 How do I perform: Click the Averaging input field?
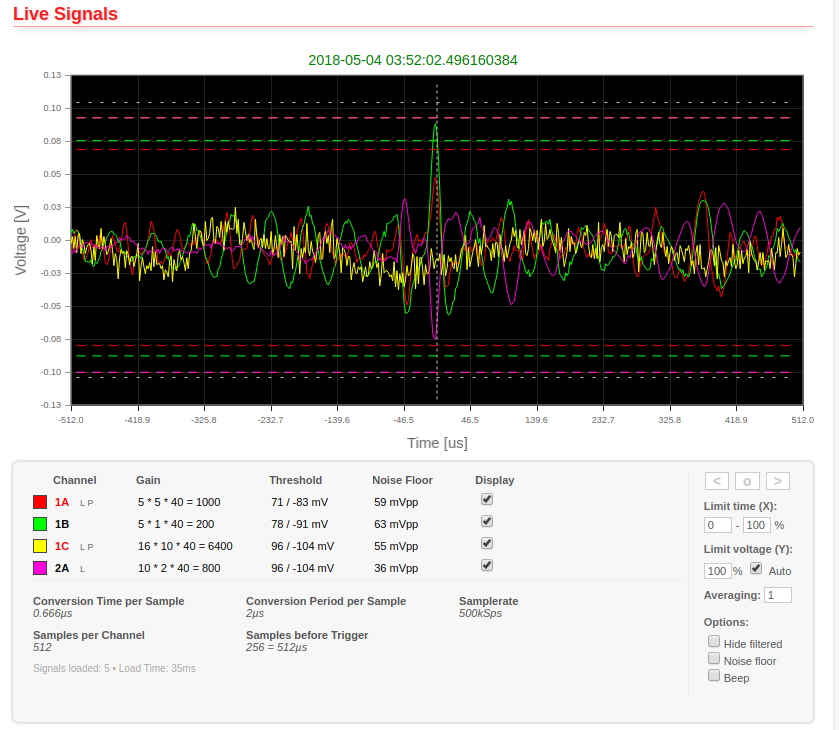[777, 595]
